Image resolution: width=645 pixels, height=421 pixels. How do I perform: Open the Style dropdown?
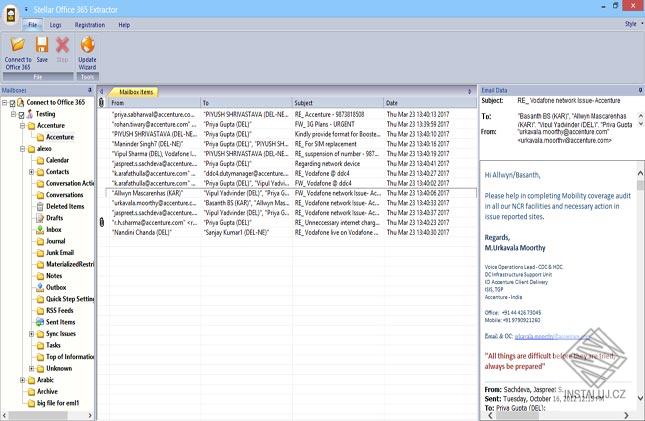[633, 24]
